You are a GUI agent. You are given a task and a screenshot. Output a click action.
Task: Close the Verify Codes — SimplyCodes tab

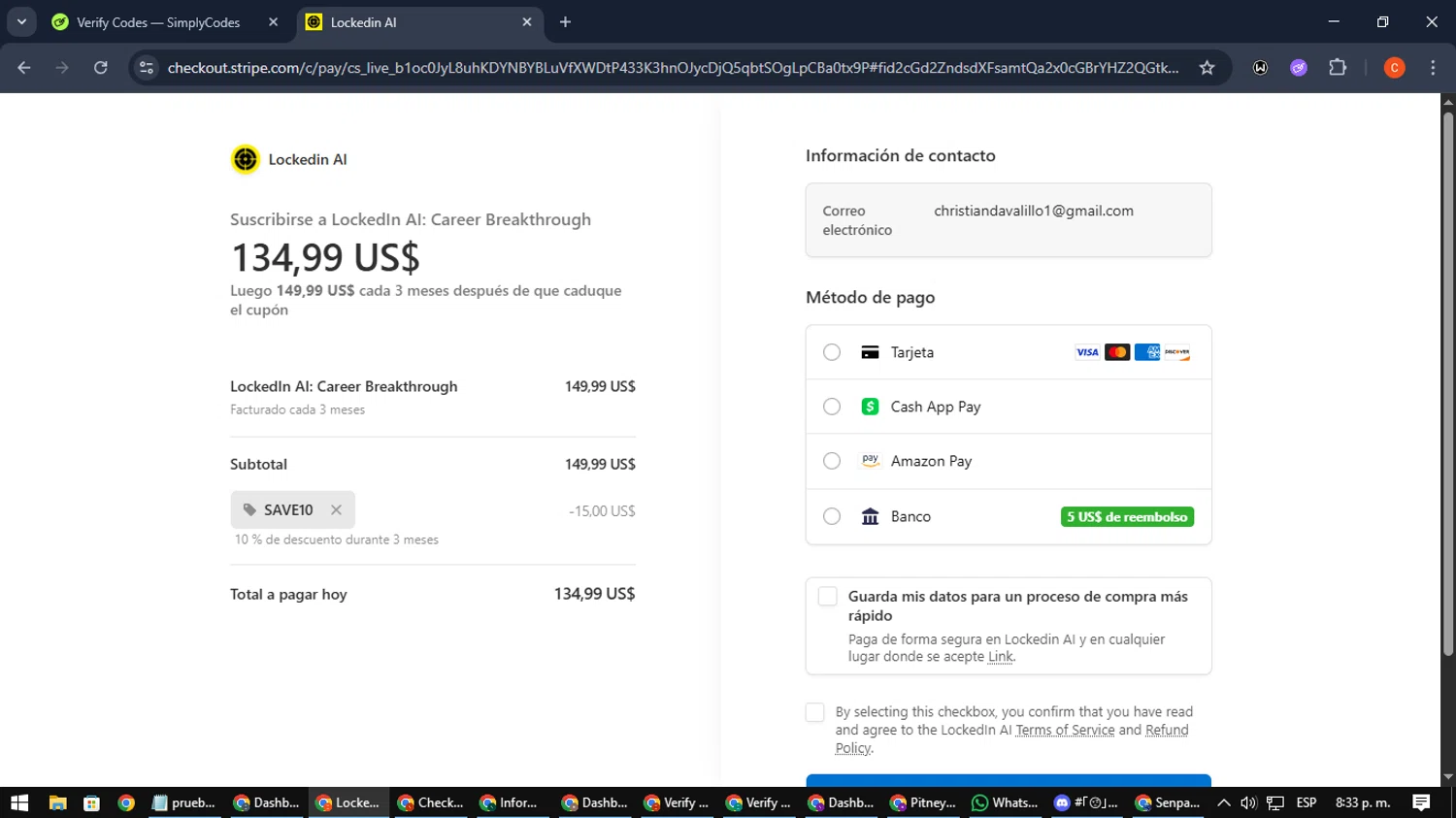pos(273,22)
